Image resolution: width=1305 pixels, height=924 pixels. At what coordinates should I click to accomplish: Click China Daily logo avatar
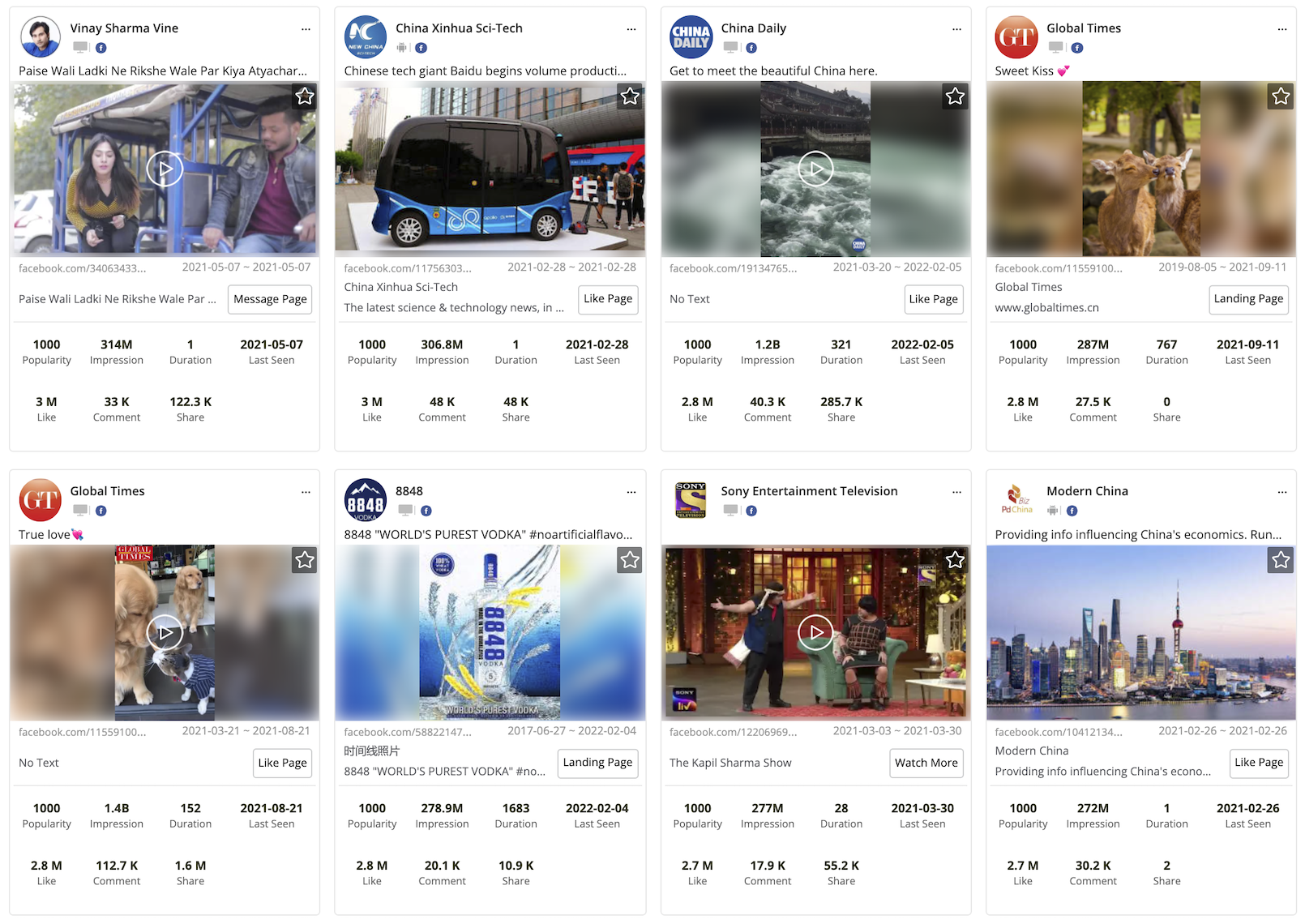691,36
